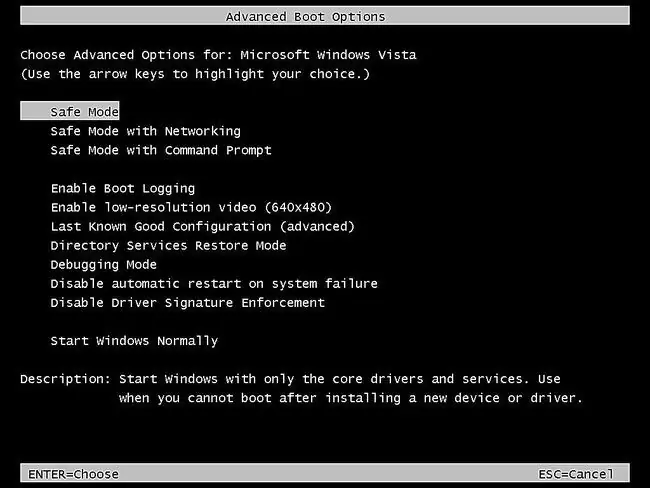
Task: Select the highlighted Safe Mode option
Action: pyautogui.click(x=70, y=111)
